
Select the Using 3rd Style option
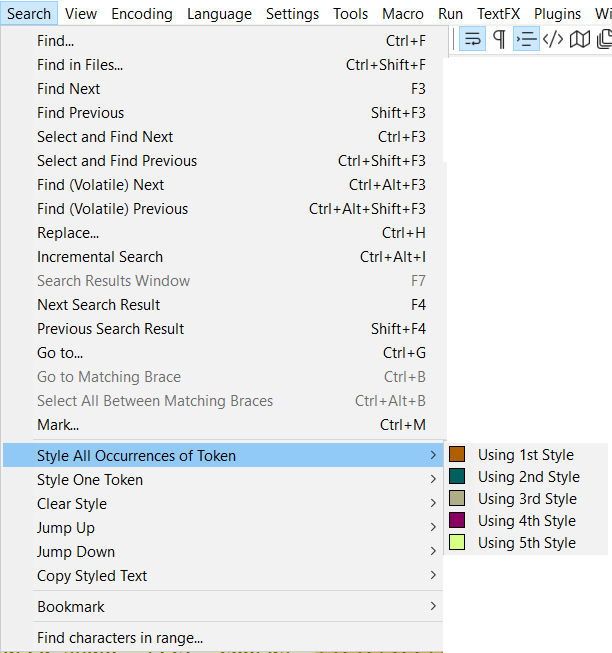(x=526, y=499)
